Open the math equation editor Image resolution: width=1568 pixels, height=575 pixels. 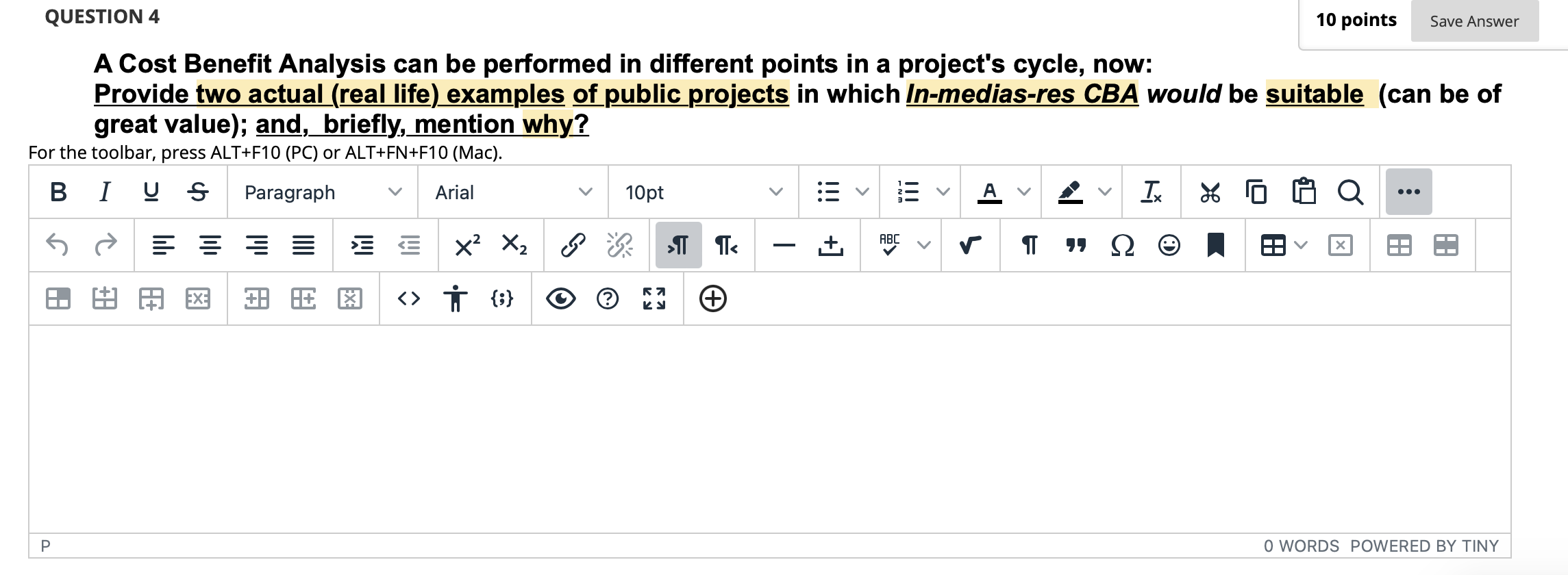(x=971, y=245)
